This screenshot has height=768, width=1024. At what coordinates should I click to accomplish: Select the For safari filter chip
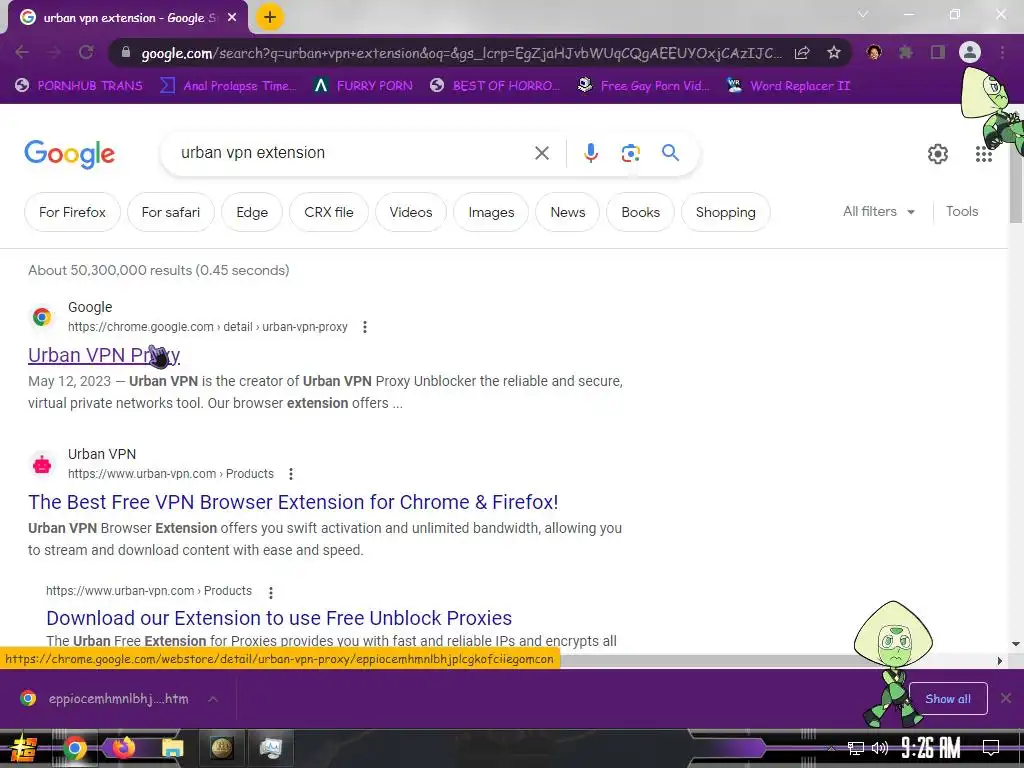click(x=170, y=212)
